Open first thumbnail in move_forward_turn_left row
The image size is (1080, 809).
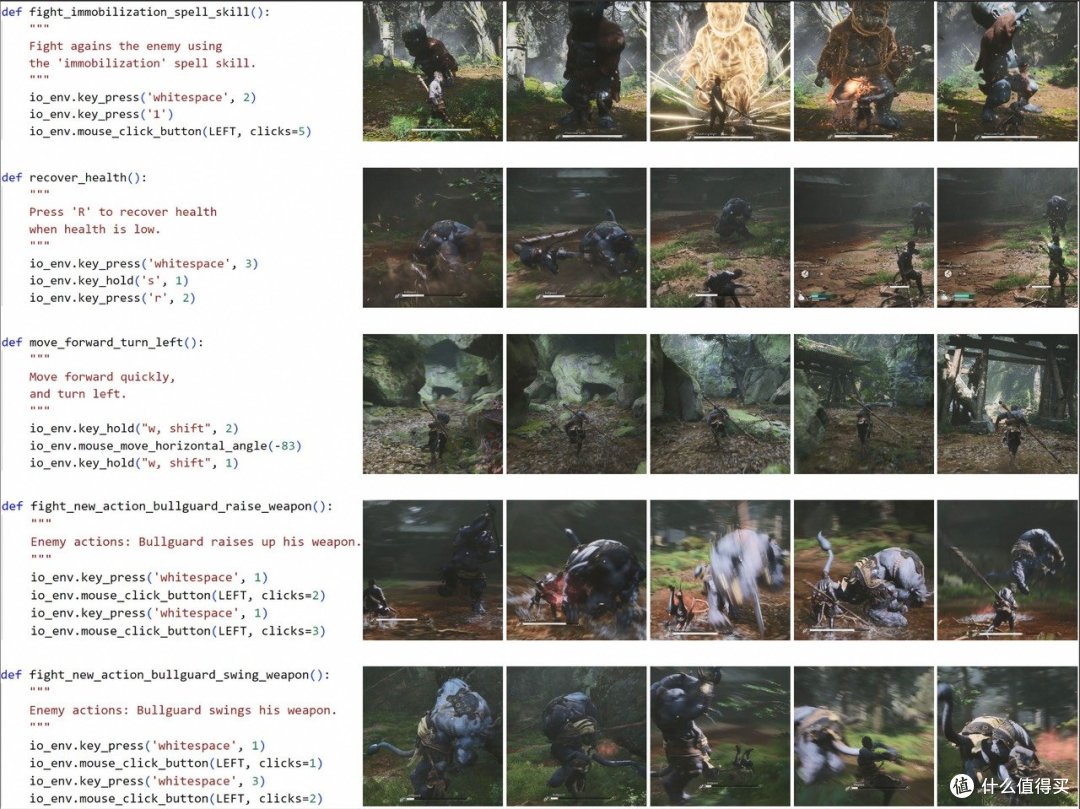[433, 404]
